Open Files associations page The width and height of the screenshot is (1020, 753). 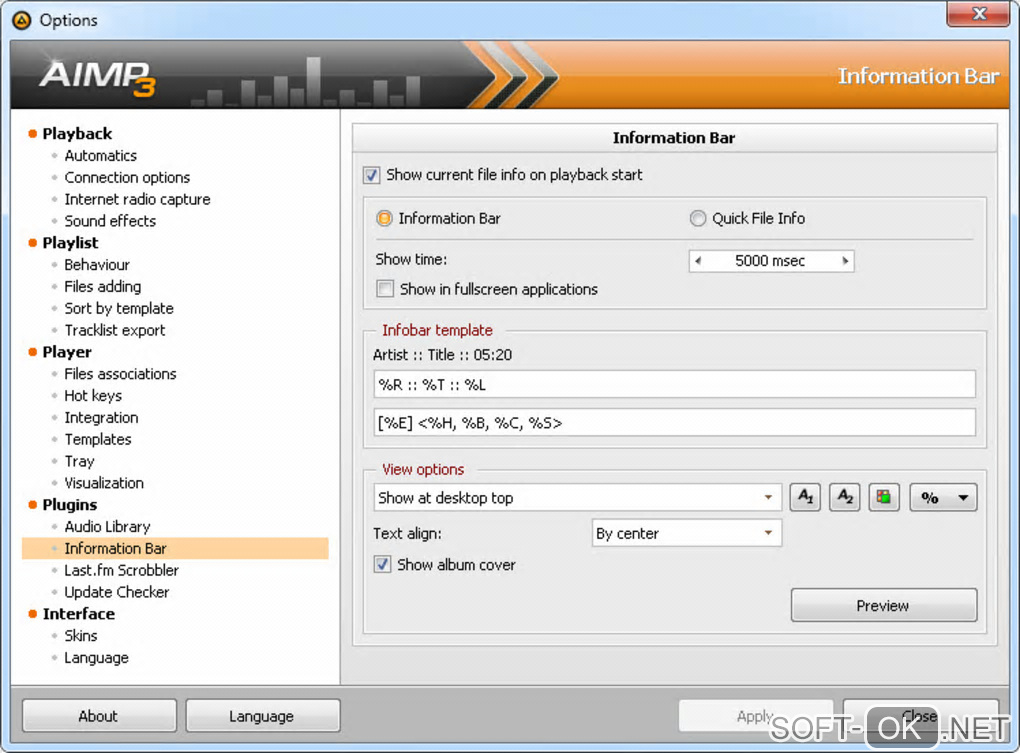coord(120,374)
